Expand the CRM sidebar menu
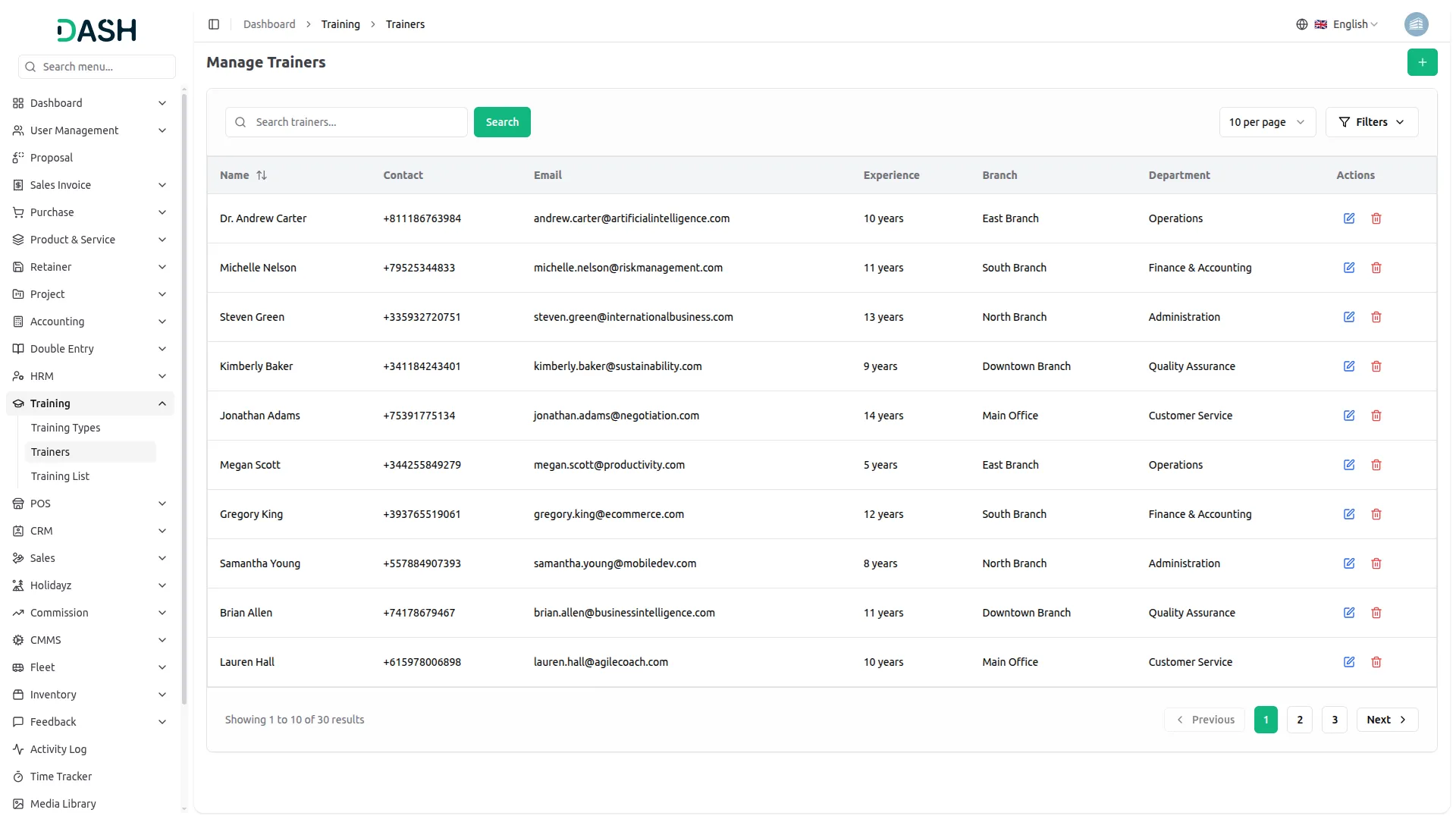The height and width of the screenshot is (819, 1456). tap(90, 531)
